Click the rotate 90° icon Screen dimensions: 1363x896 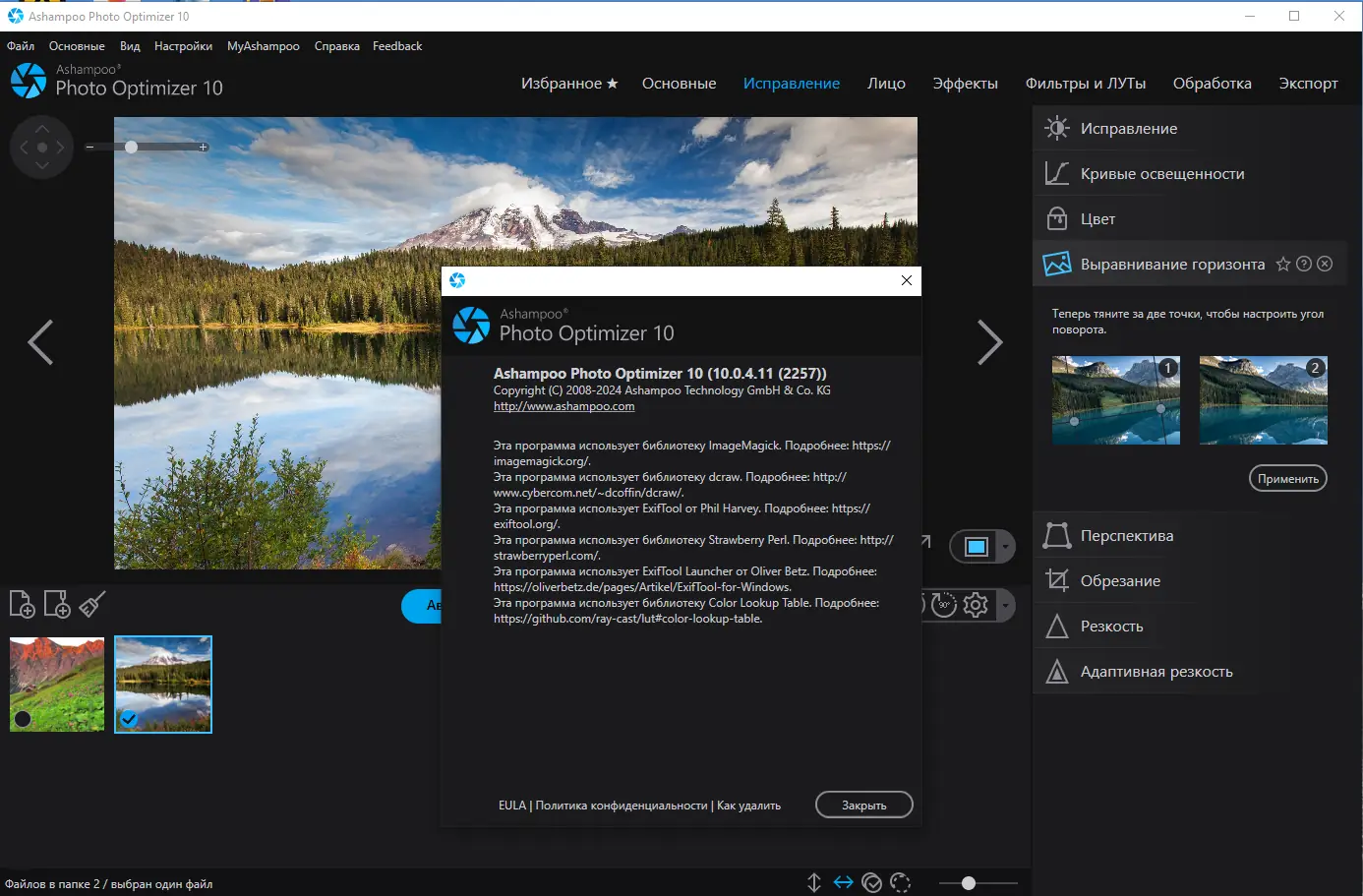[944, 605]
